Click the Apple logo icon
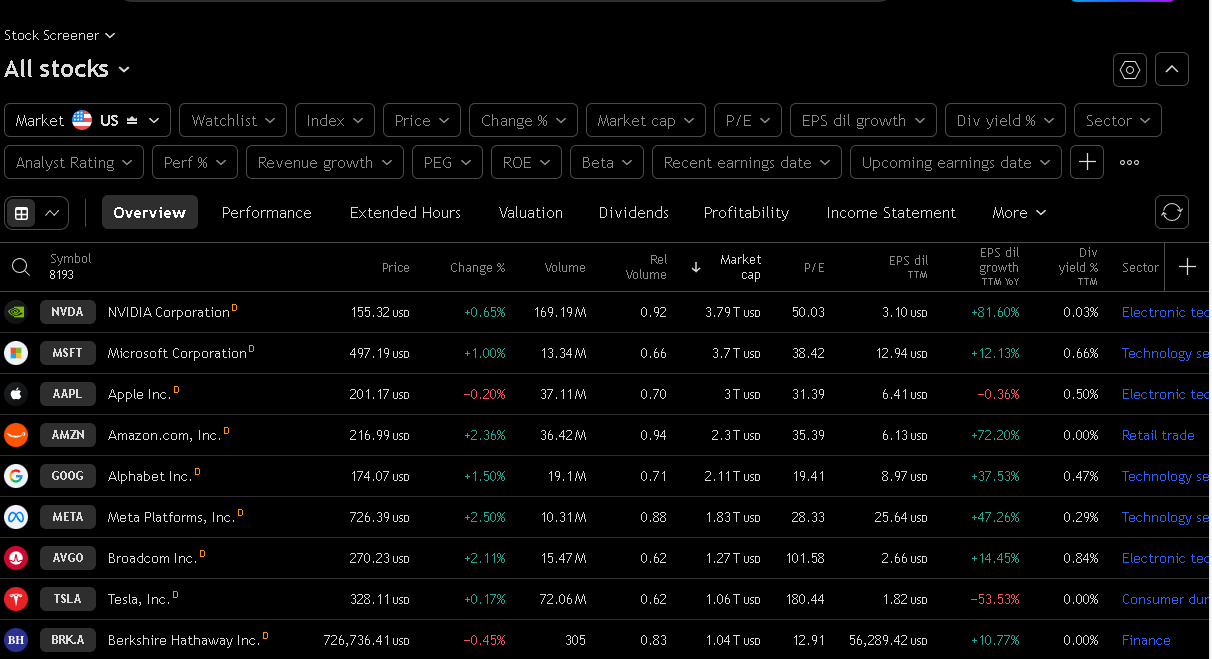 tap(16, 394)
